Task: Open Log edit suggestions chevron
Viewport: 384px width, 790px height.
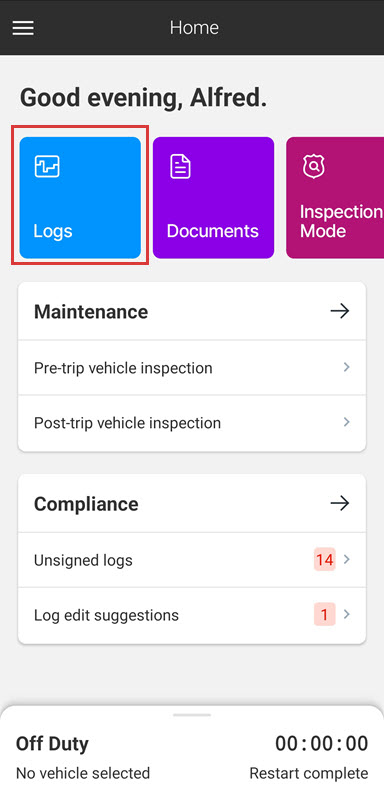Action: (347, 614)
